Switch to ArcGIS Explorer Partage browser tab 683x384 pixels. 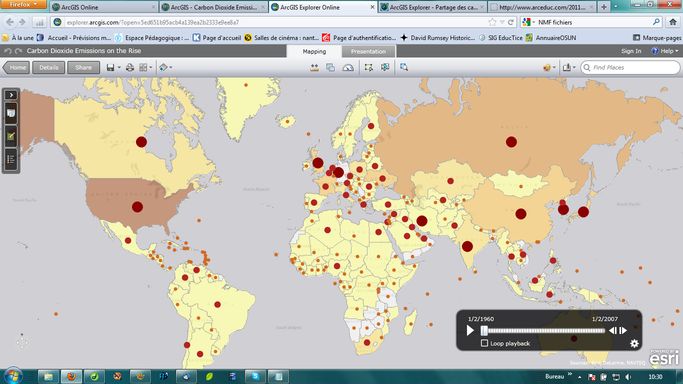pyautogui.click(x=433, y=7)
